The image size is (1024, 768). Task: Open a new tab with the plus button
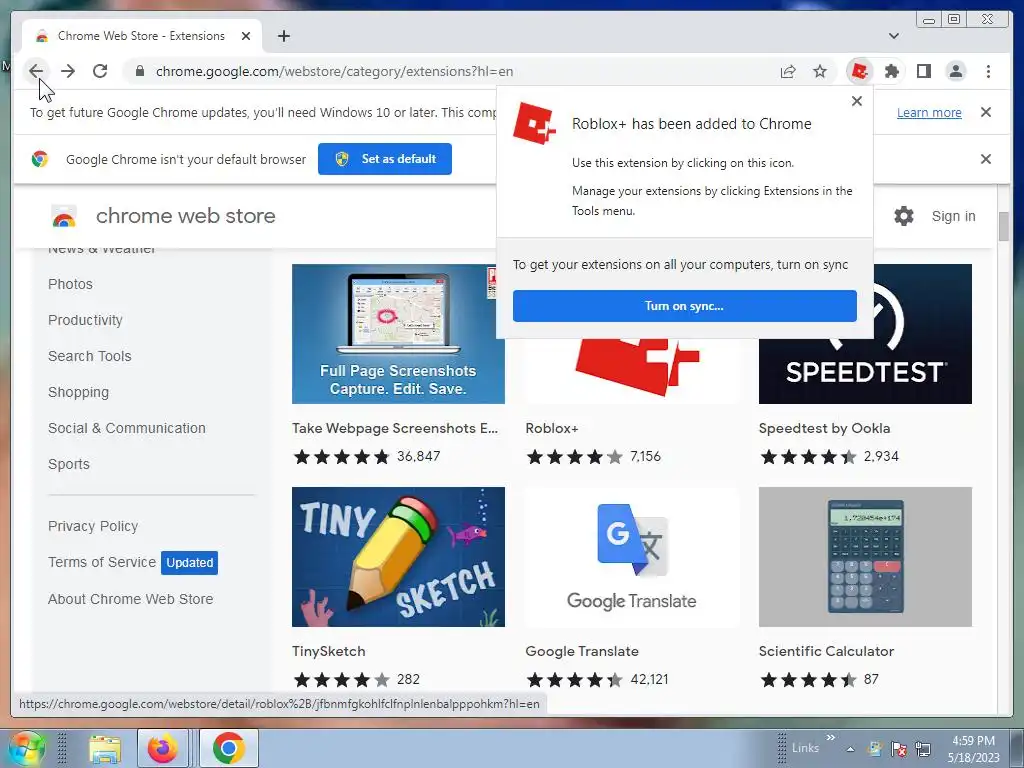pos(283,36)
